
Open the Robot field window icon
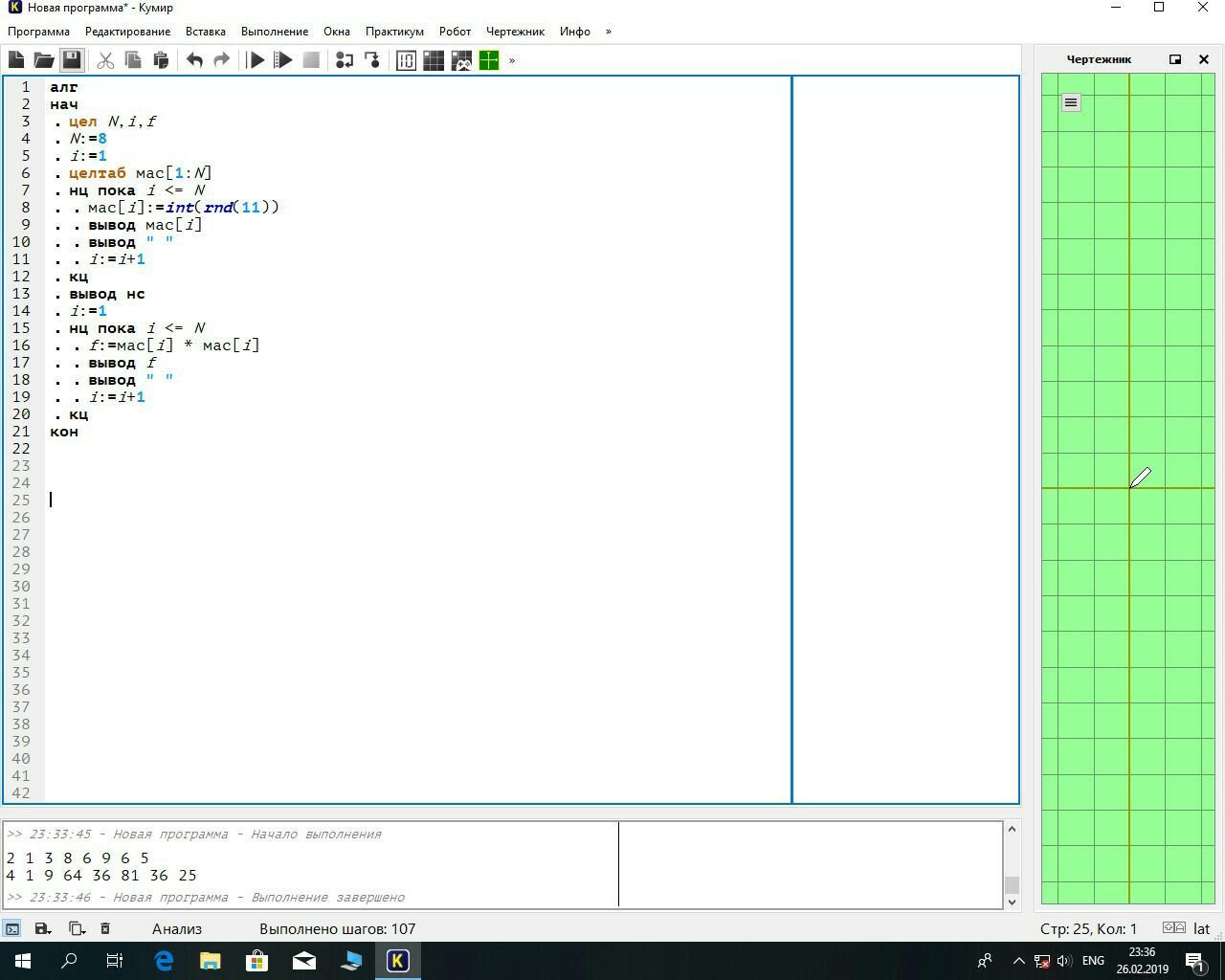click(434, 60)
